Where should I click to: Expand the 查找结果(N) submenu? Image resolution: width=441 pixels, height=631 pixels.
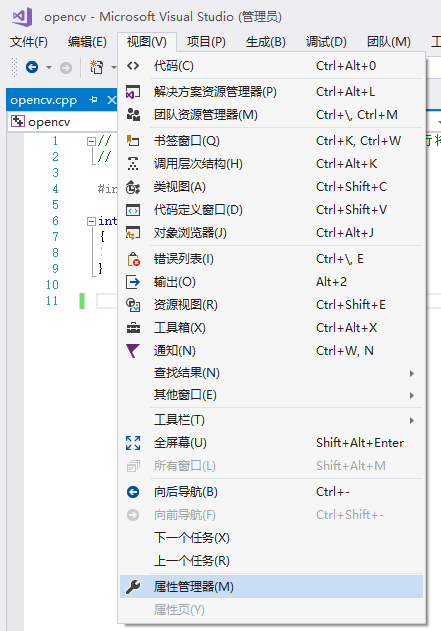click(271, 373)
